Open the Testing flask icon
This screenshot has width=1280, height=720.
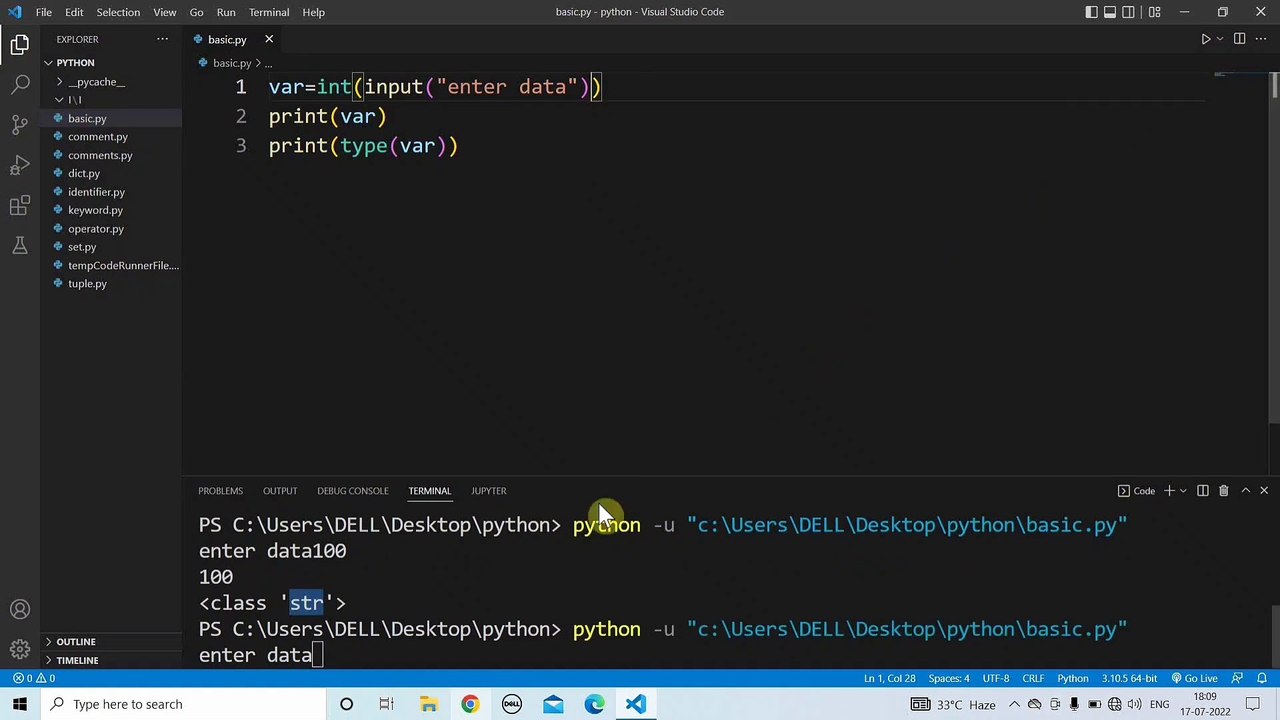pos(20,246)
